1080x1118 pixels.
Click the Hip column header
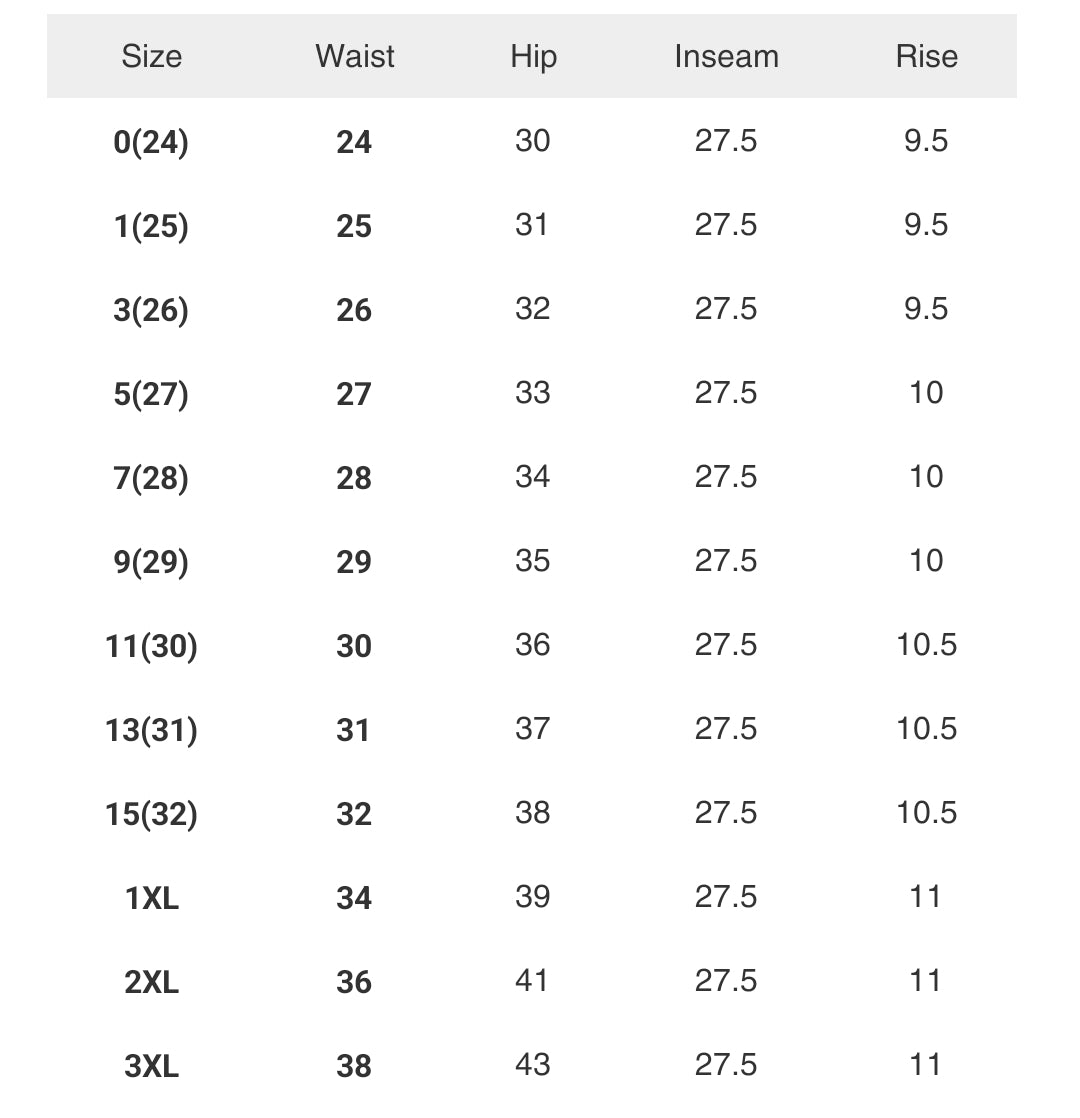tap(533, 56)
